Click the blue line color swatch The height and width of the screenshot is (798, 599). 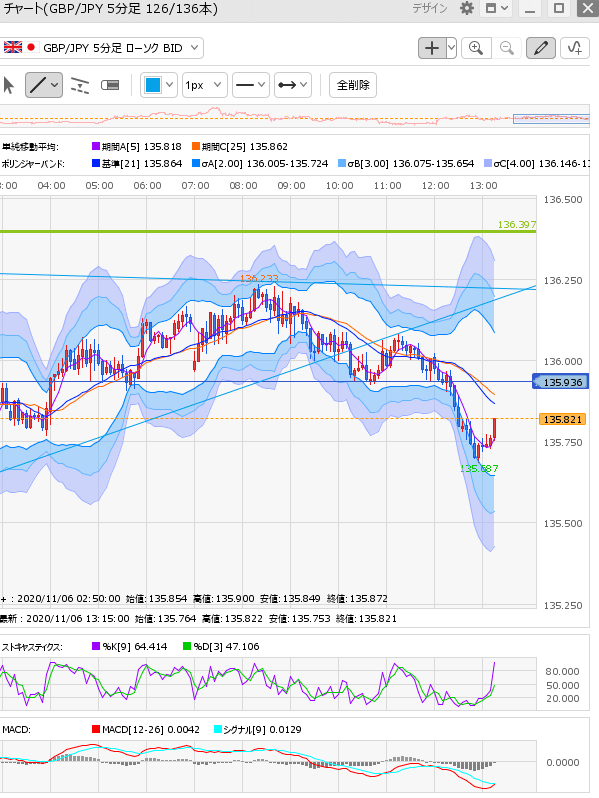click(x=153, y=85)
